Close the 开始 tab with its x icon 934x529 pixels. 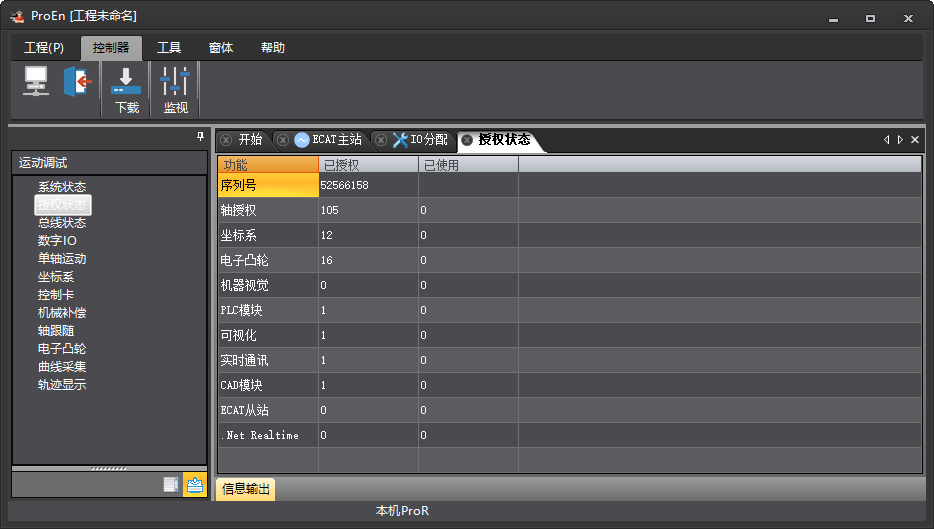(226, 140)
